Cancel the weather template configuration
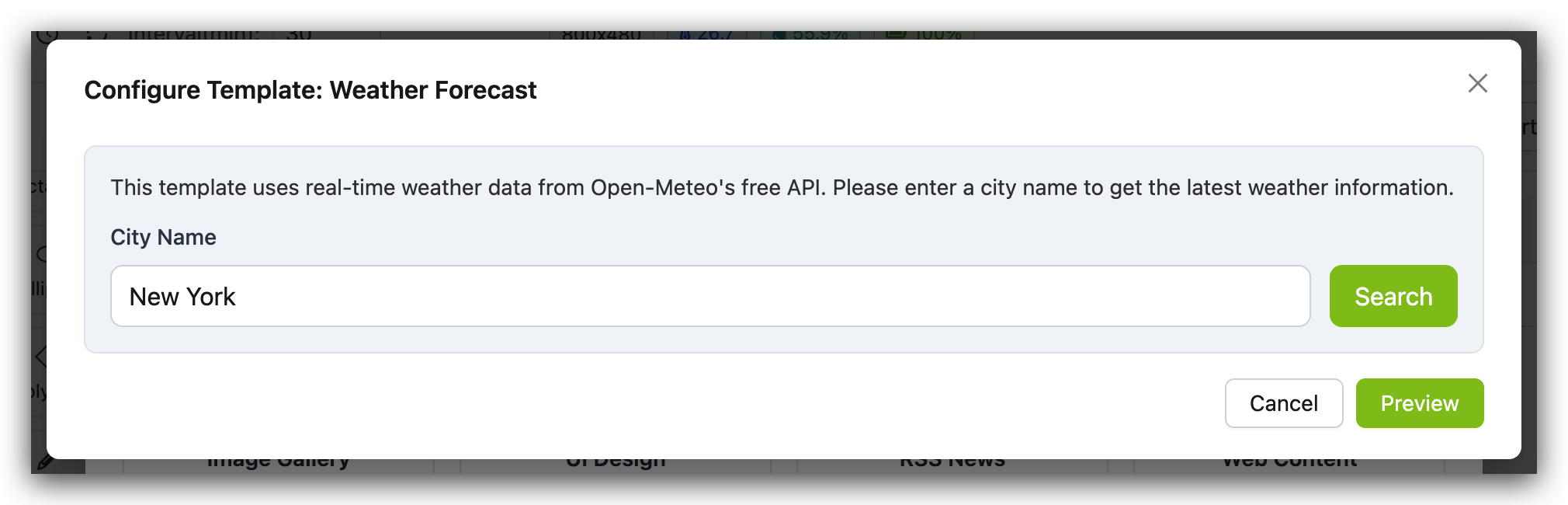 [1283, 403]
